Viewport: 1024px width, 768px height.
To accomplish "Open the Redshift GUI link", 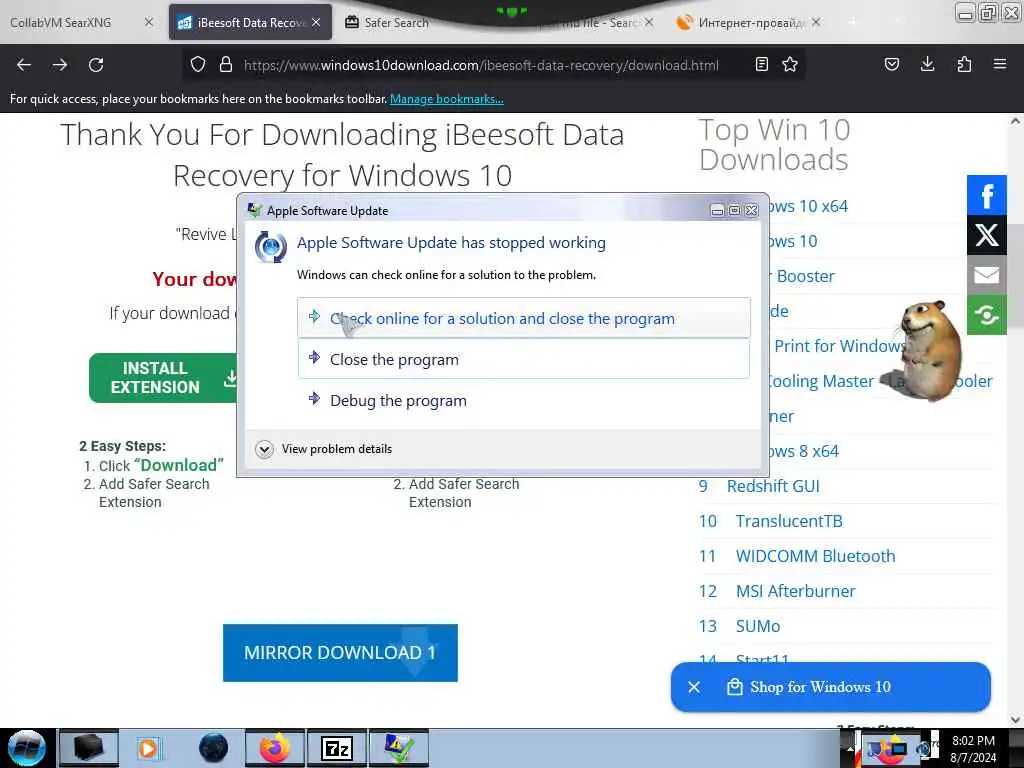I will [773, 486].
